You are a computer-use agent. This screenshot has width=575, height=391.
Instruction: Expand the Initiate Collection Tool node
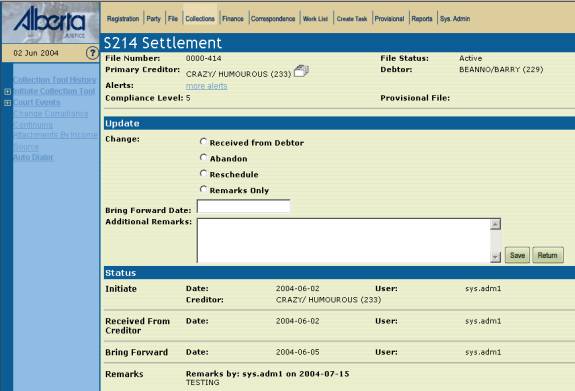(7, 92)
